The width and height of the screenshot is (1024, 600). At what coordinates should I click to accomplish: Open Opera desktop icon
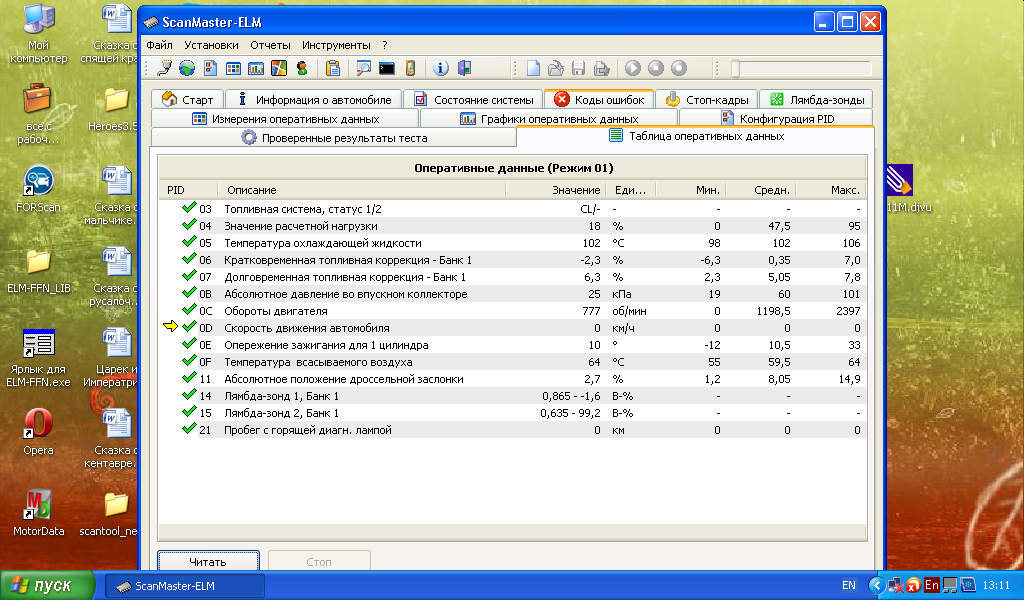point(38,432)
